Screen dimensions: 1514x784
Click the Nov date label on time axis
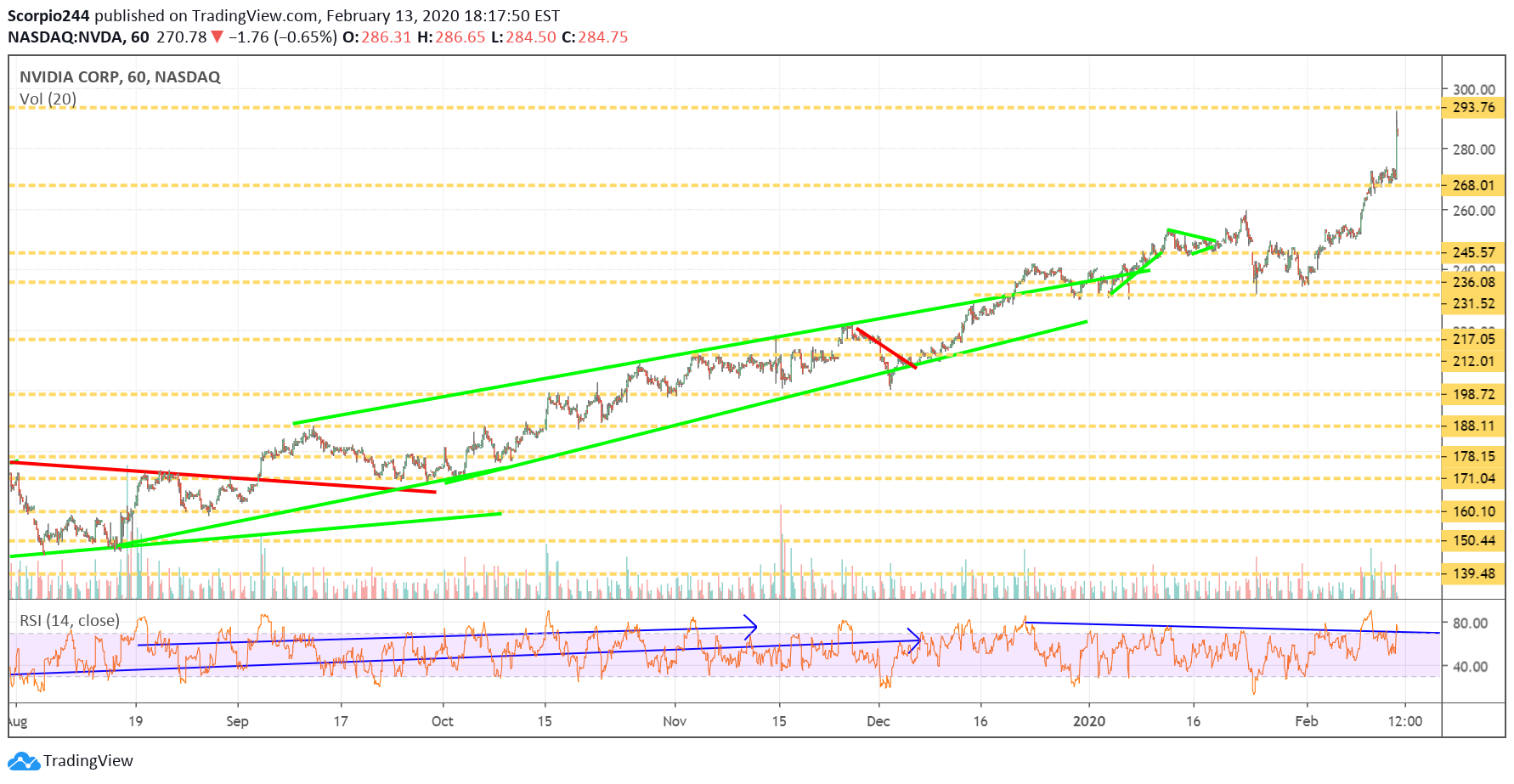pos(675,721)
